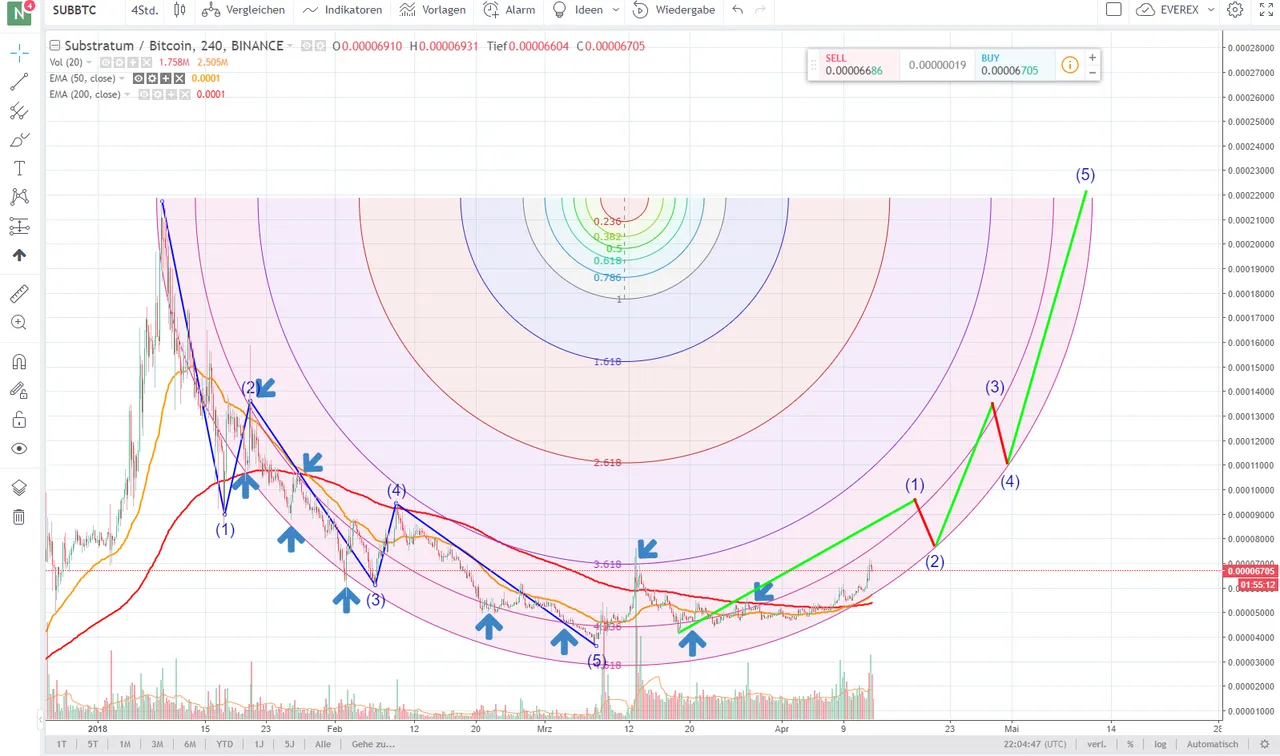This screenshot has height=756, width=1280.
Task: Expand the Vol (20) dropdown arrow
Action: (x=90, y=62)
